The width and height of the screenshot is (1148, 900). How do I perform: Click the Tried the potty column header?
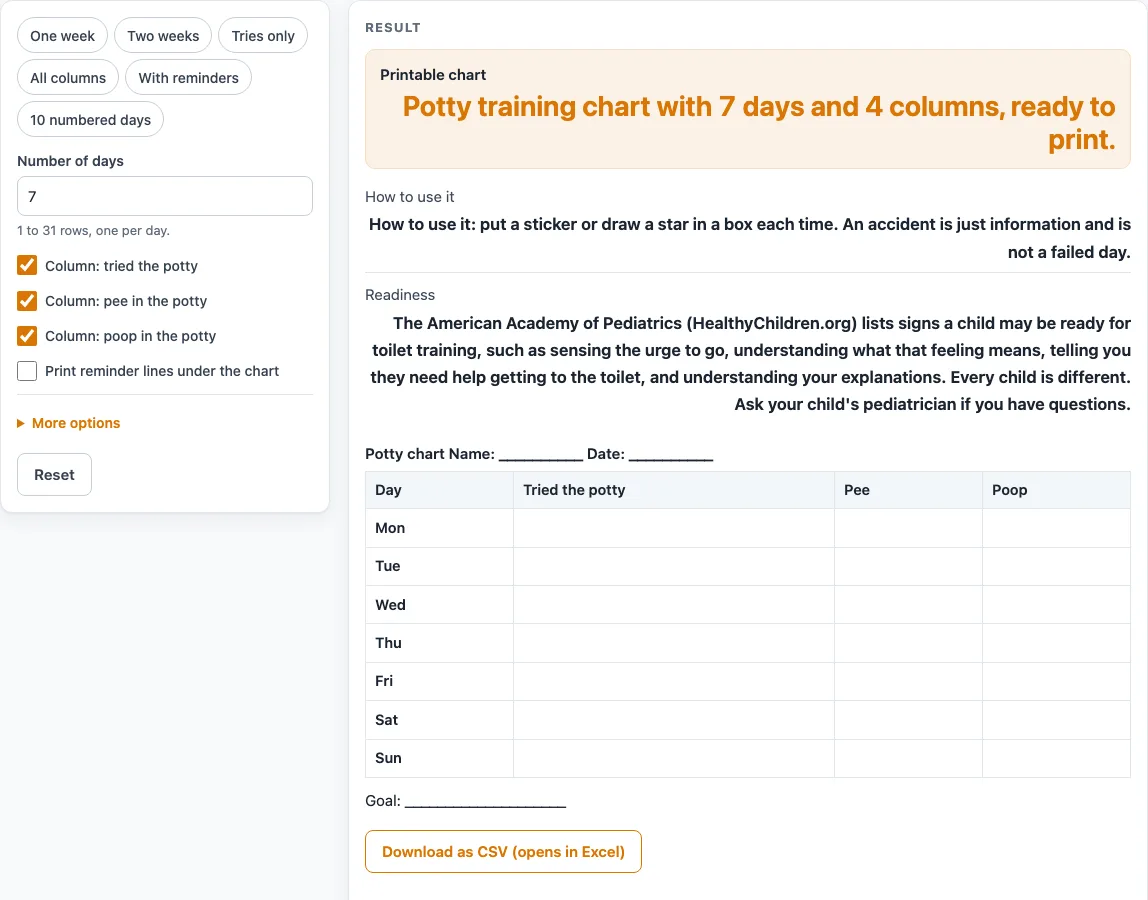click(x=674, y=490)
